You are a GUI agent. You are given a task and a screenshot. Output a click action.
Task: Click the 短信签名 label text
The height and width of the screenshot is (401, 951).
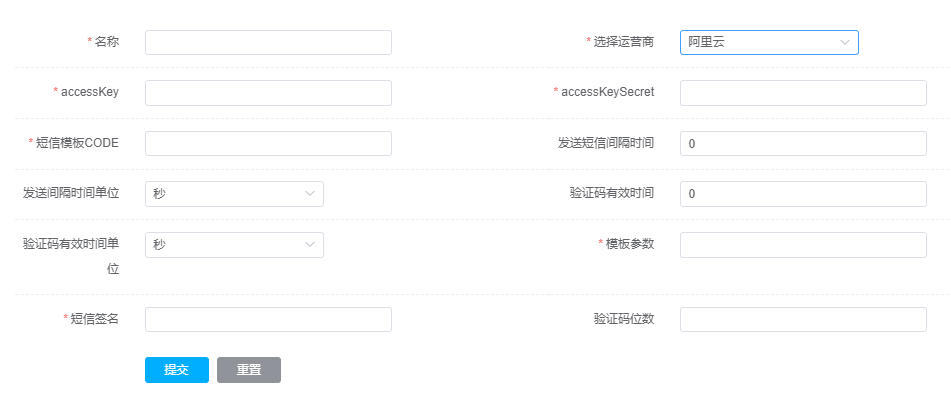click(95, 319)
